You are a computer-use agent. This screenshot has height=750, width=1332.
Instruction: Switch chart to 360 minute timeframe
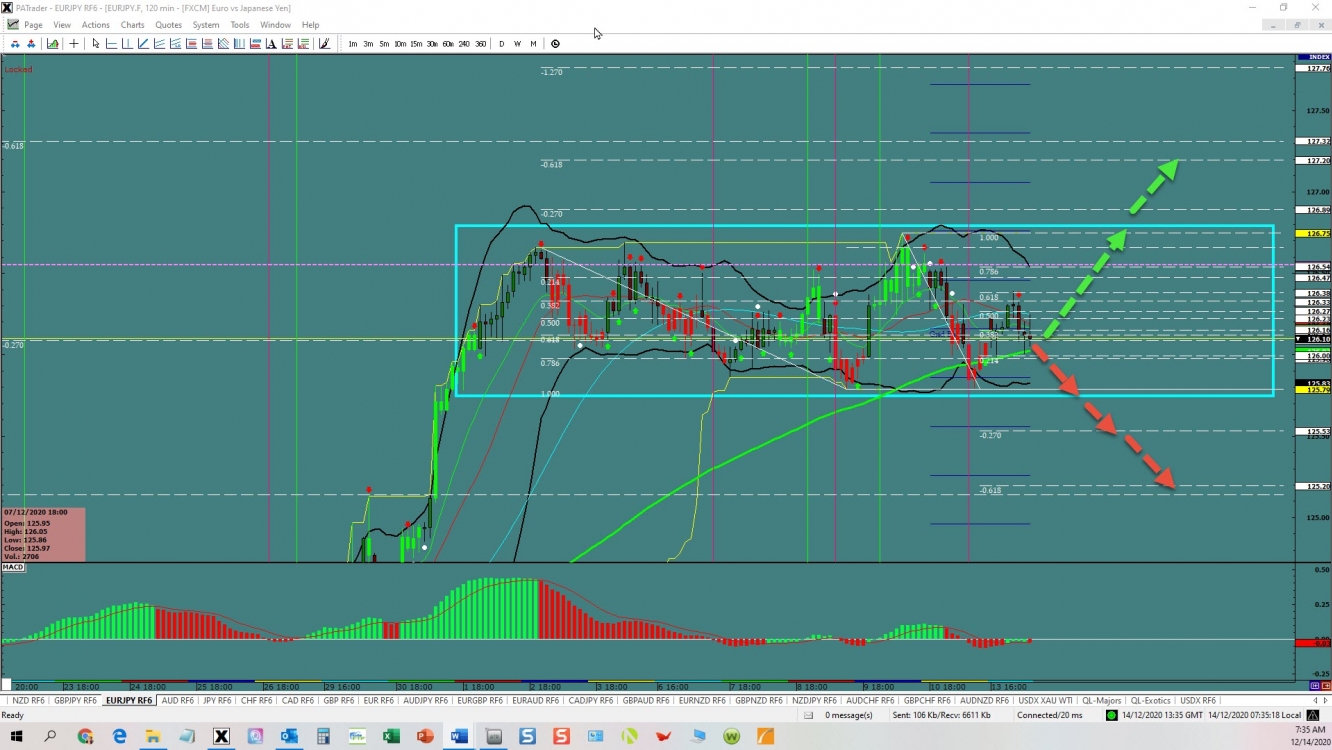[481, 44]
